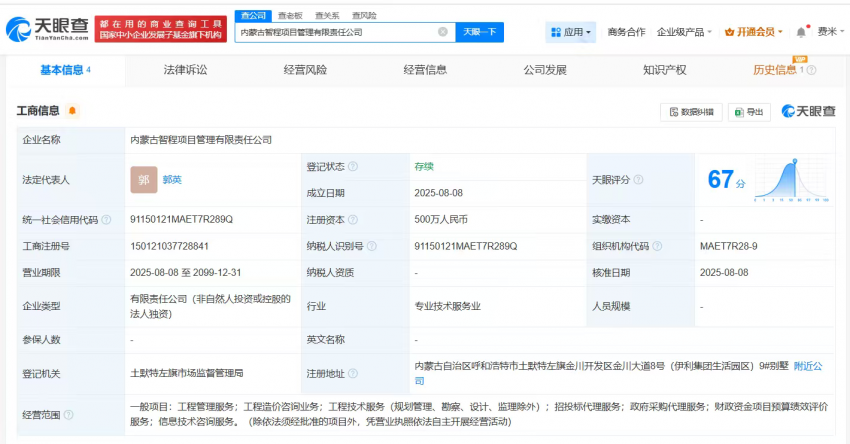Click the 导出 export button

pyautogui.click(x=749, y=112)
